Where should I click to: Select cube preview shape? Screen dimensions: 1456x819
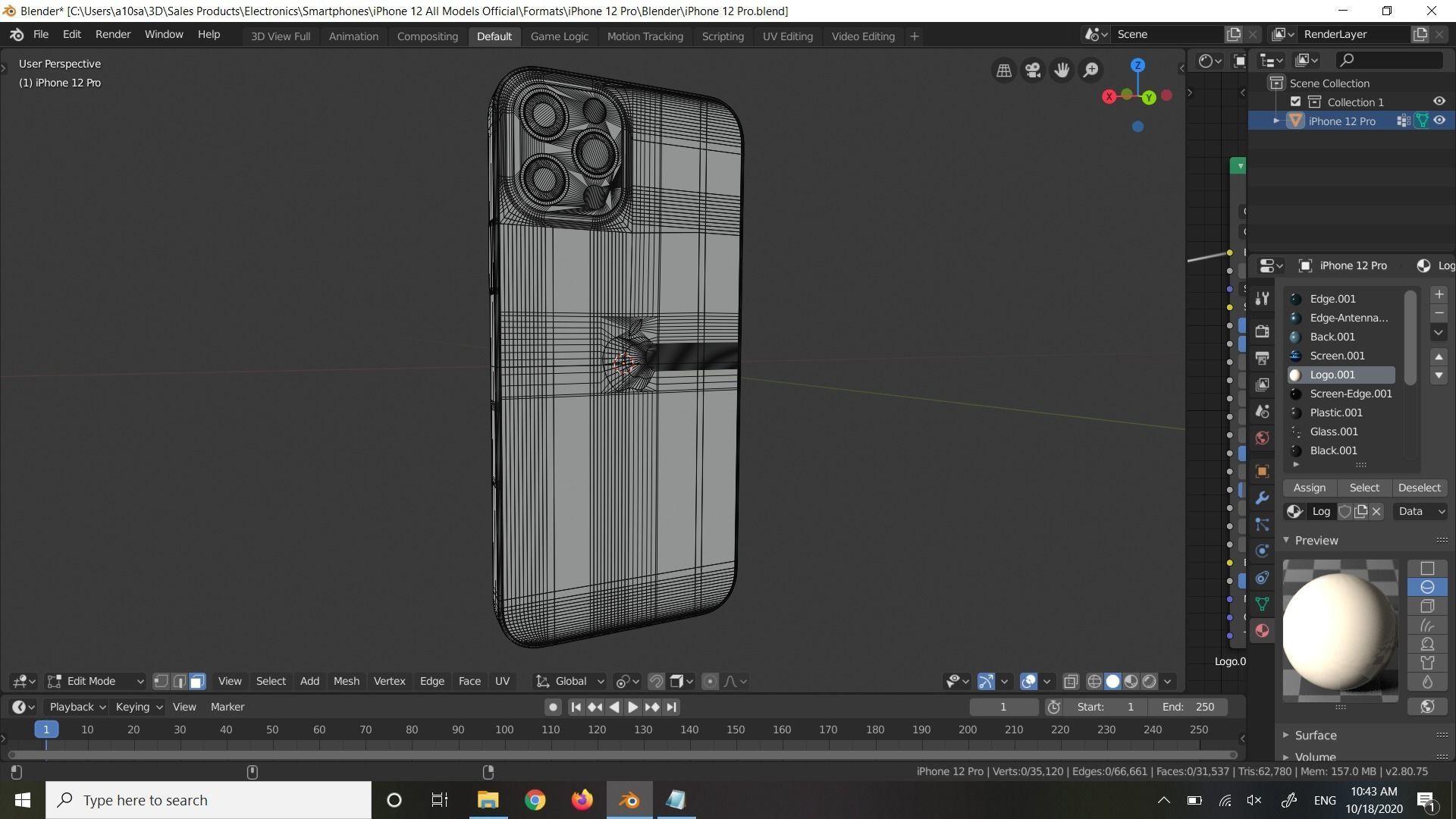pos(1427,606)
